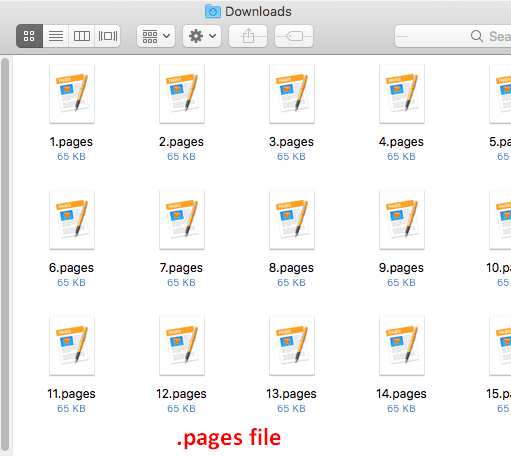This screenshot has width=511, height=456.
Task: Select the 11.pages file icon
Action: tap(72, 346)
